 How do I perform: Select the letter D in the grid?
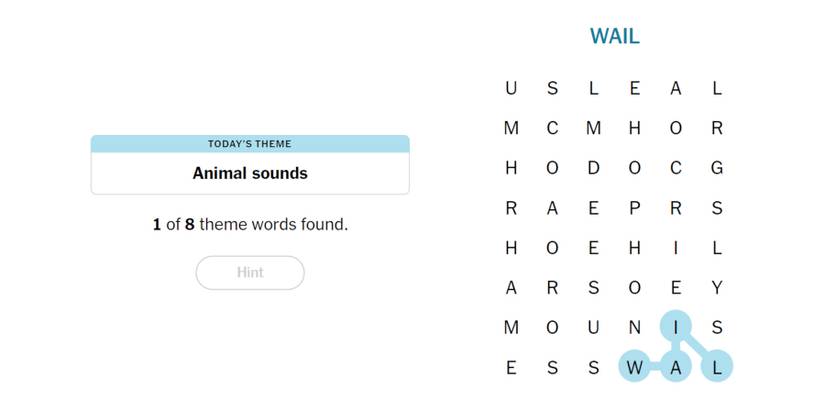click(x=593, y=168)
